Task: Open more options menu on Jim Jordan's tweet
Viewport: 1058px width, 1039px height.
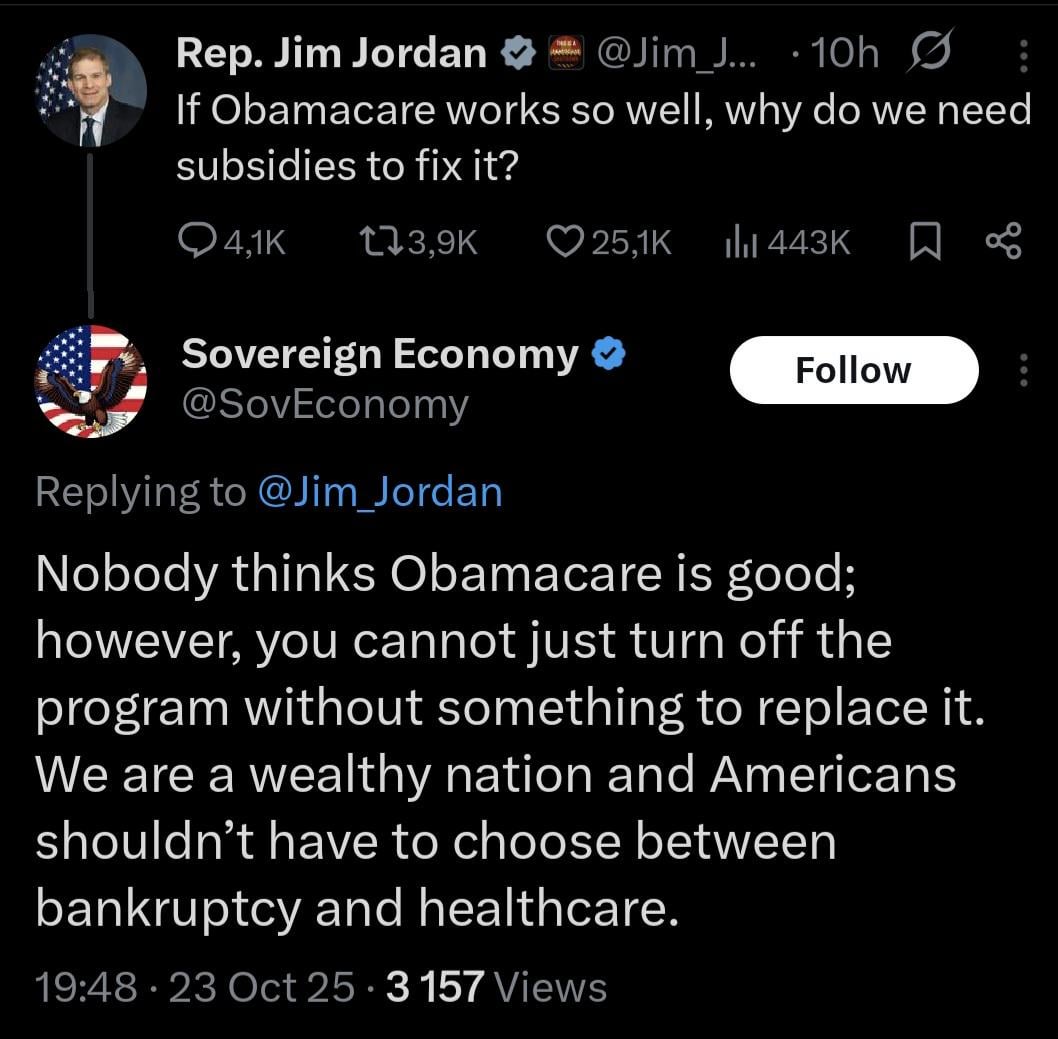Action: click(1022, 55)
